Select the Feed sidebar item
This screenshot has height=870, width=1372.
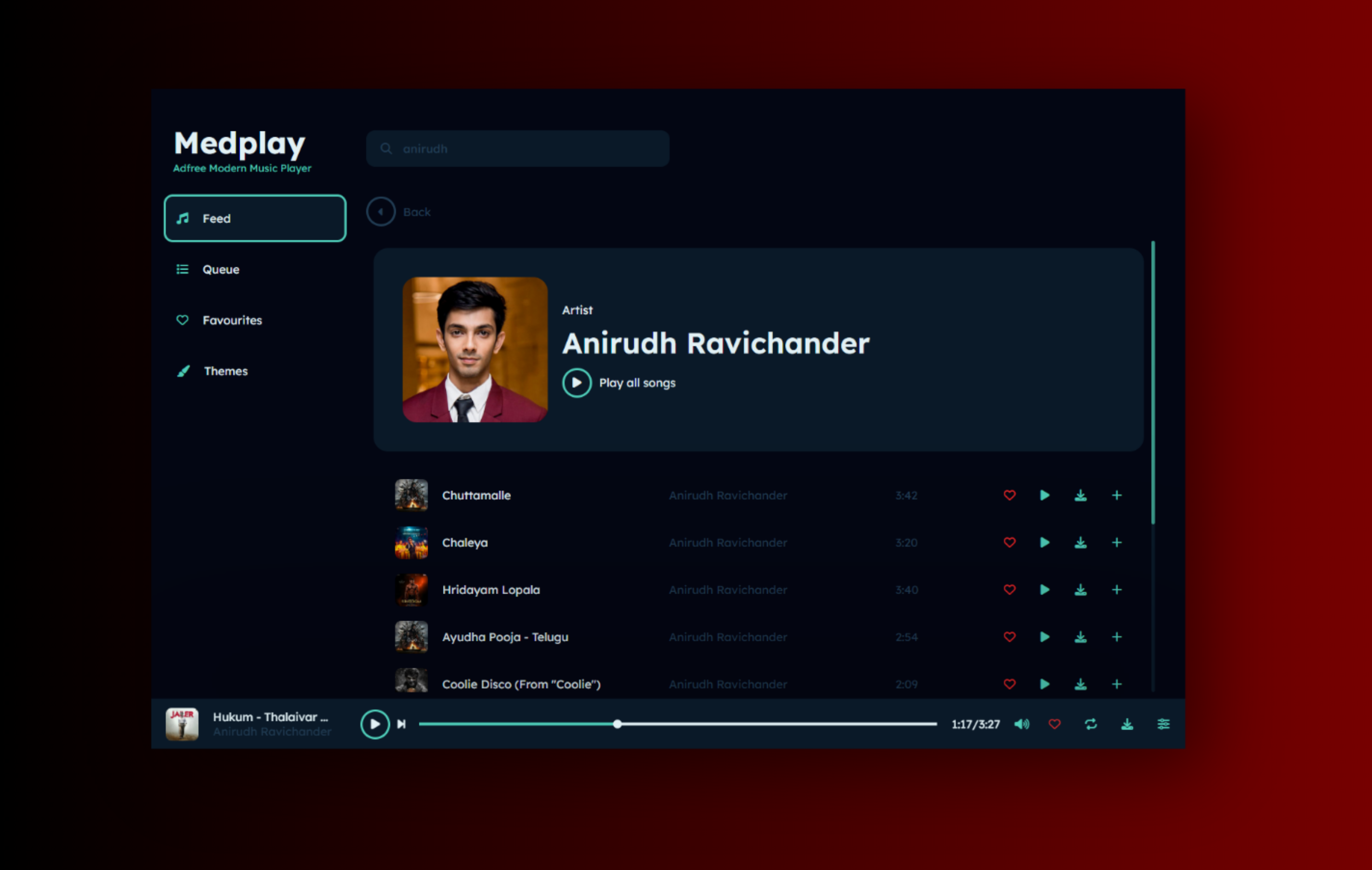[x=255, y=218]
